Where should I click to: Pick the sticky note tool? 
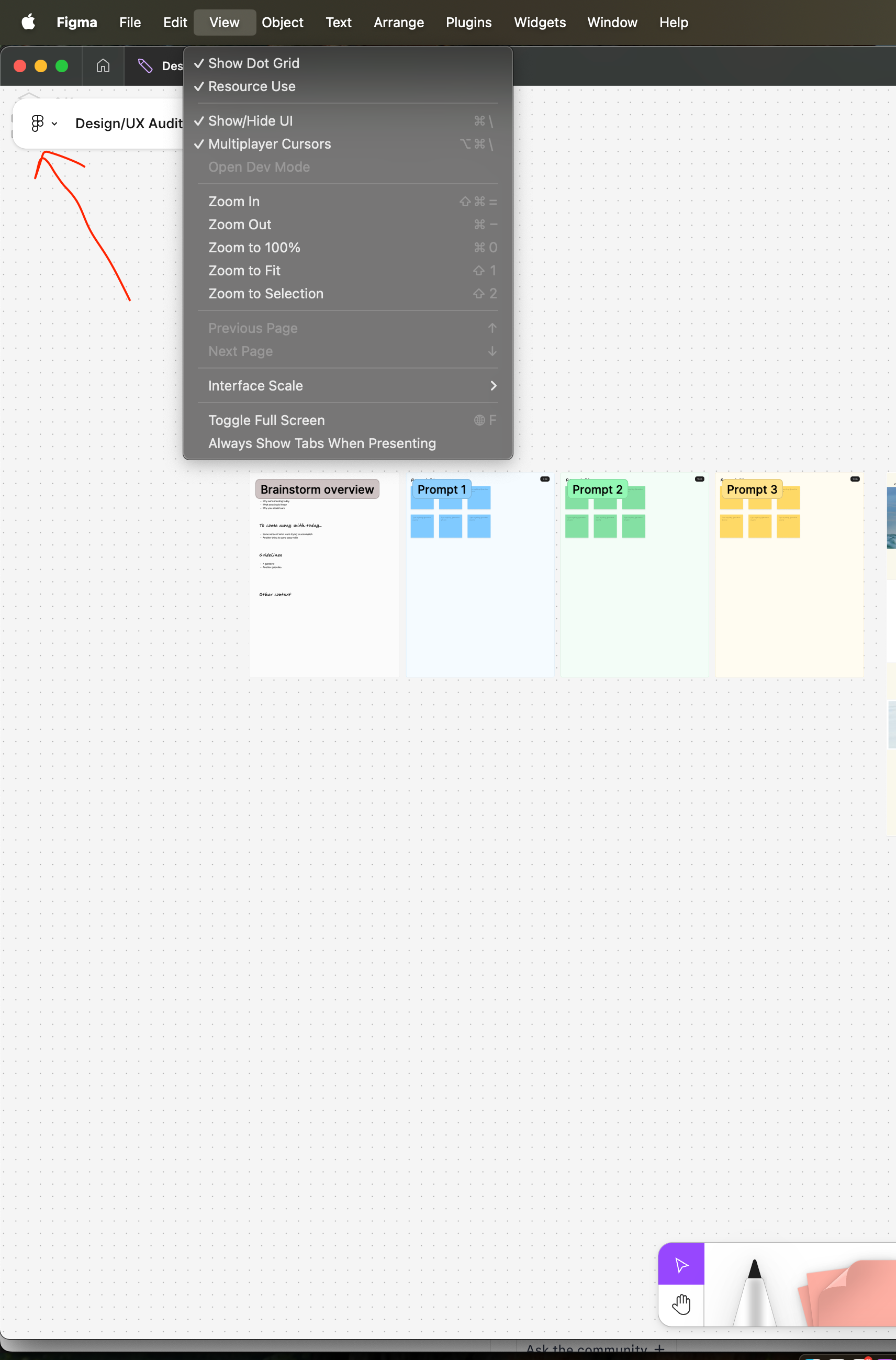pos(846,1294)
